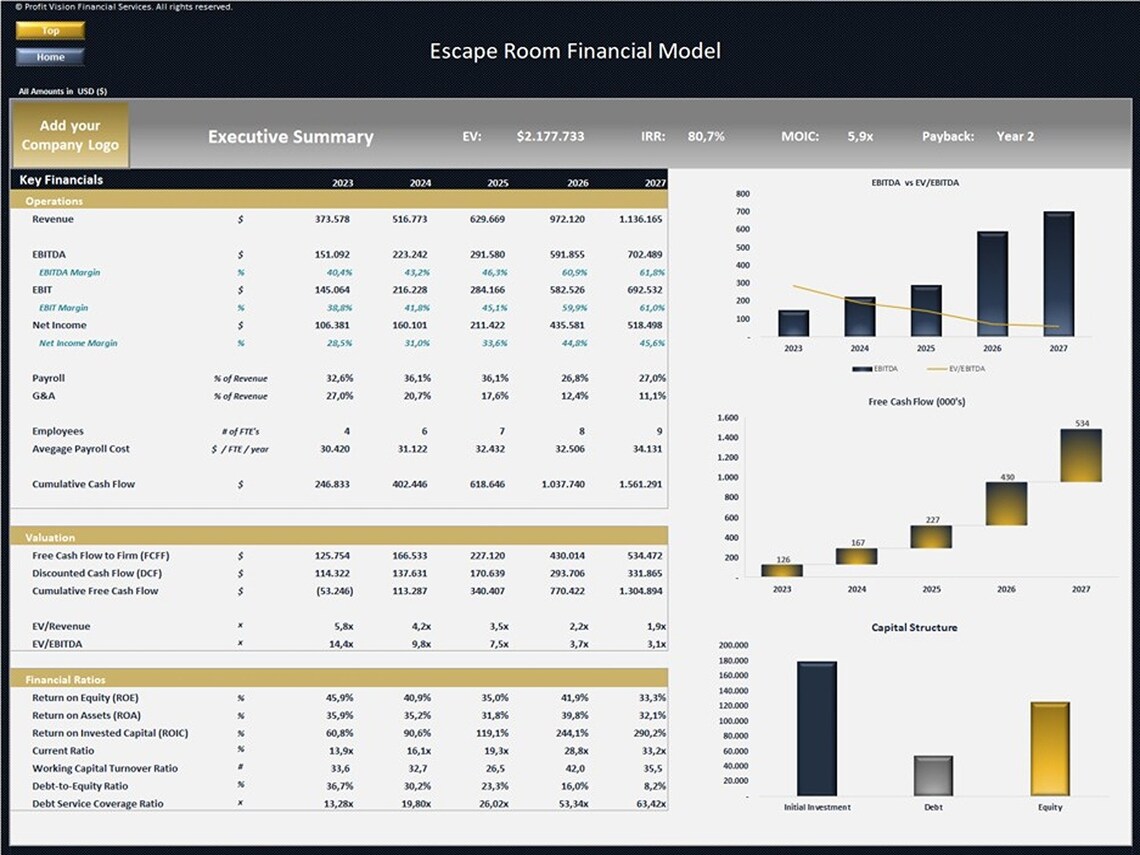The width and height of the screenshot is (1140, 855).
Task: Click the gold Top navigation button
Action: click(50, 30)
